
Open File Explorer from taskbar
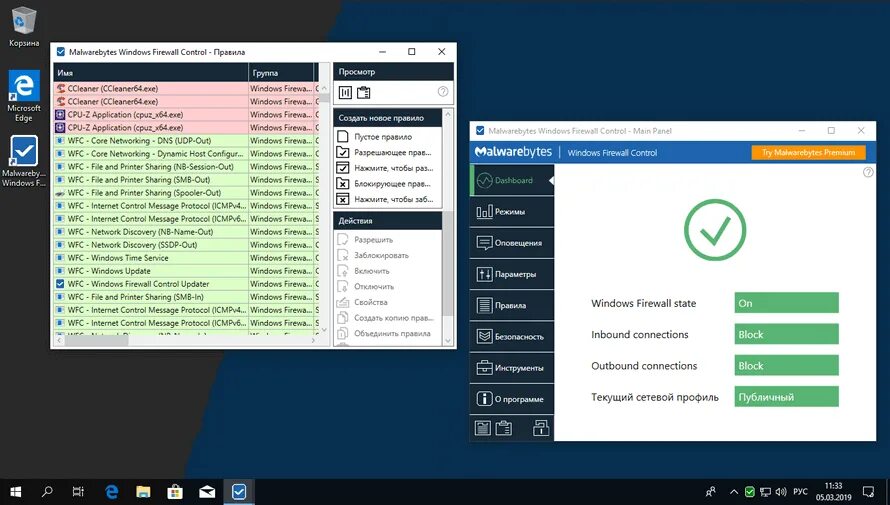point(143,491)
